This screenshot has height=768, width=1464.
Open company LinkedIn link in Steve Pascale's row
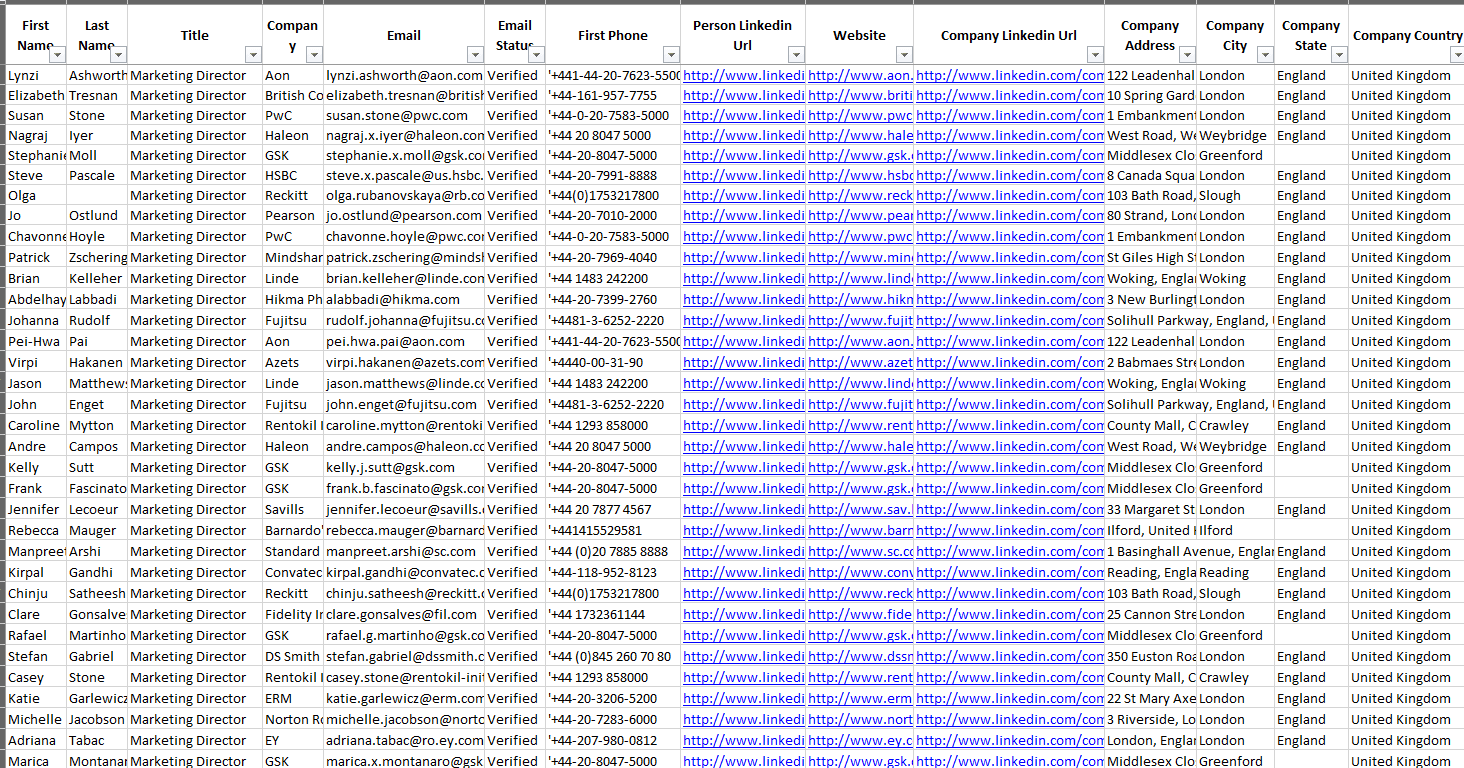pyautogui.click(x=1009, y=176)
